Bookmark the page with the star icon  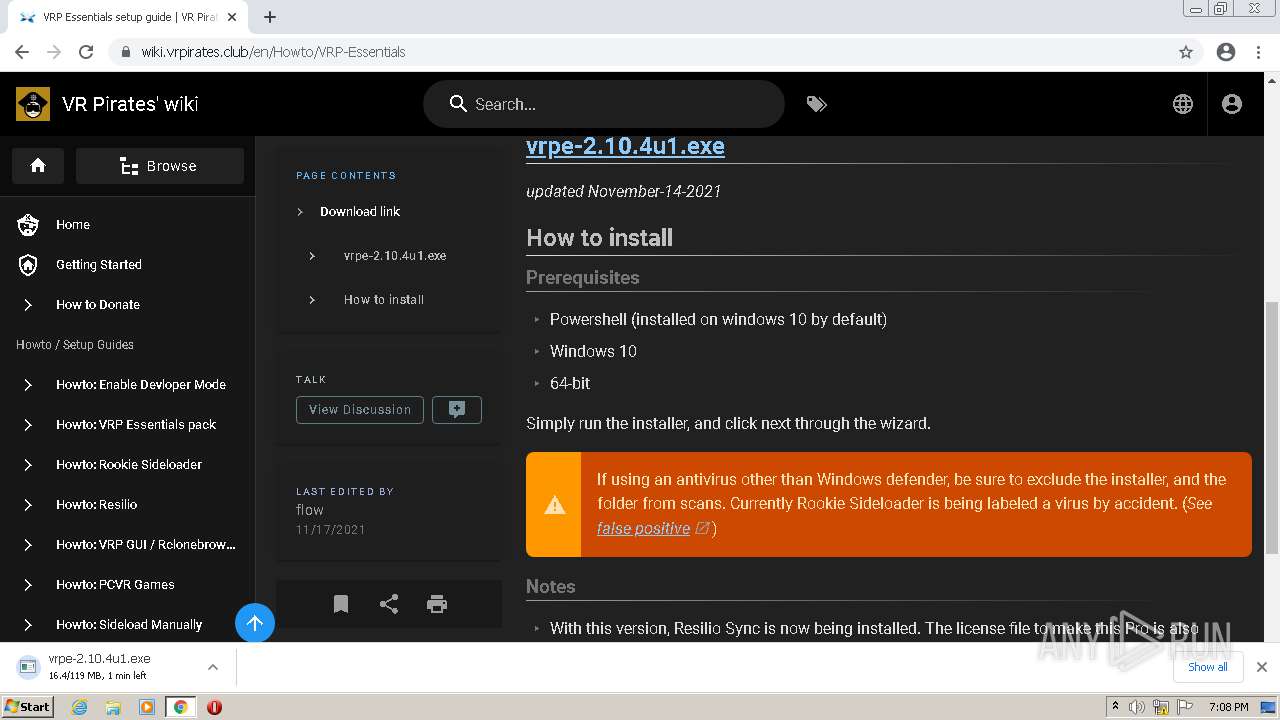point(1186,52)
